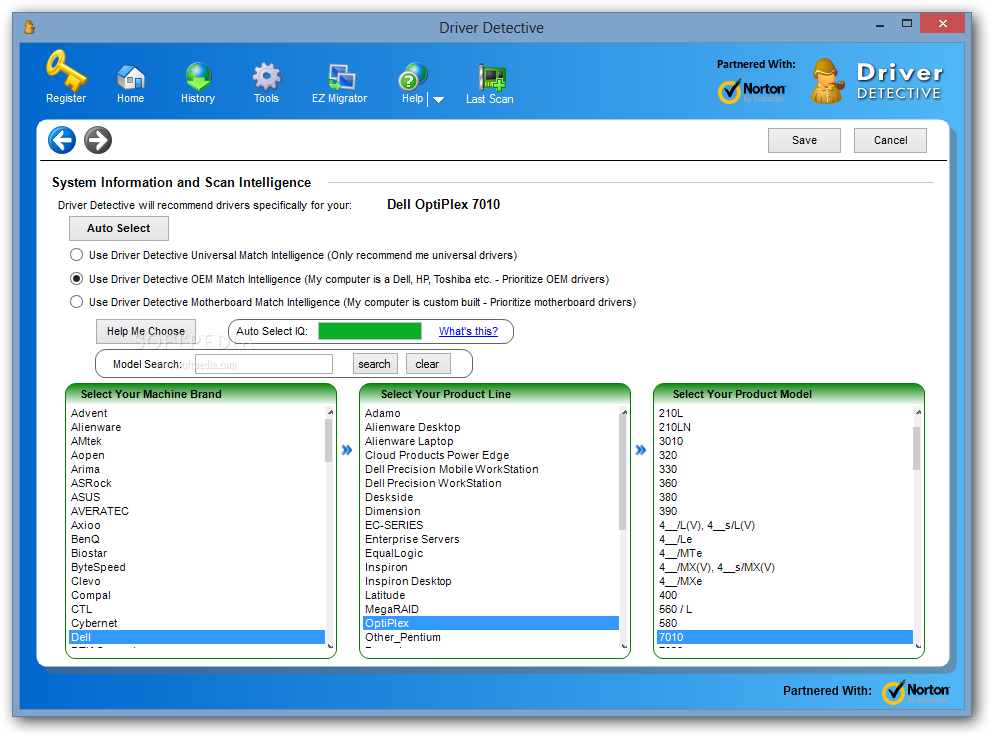Click the Driver Detective logo in the header
The width and height of the screenshot is (992, 737).
(877, 81)
